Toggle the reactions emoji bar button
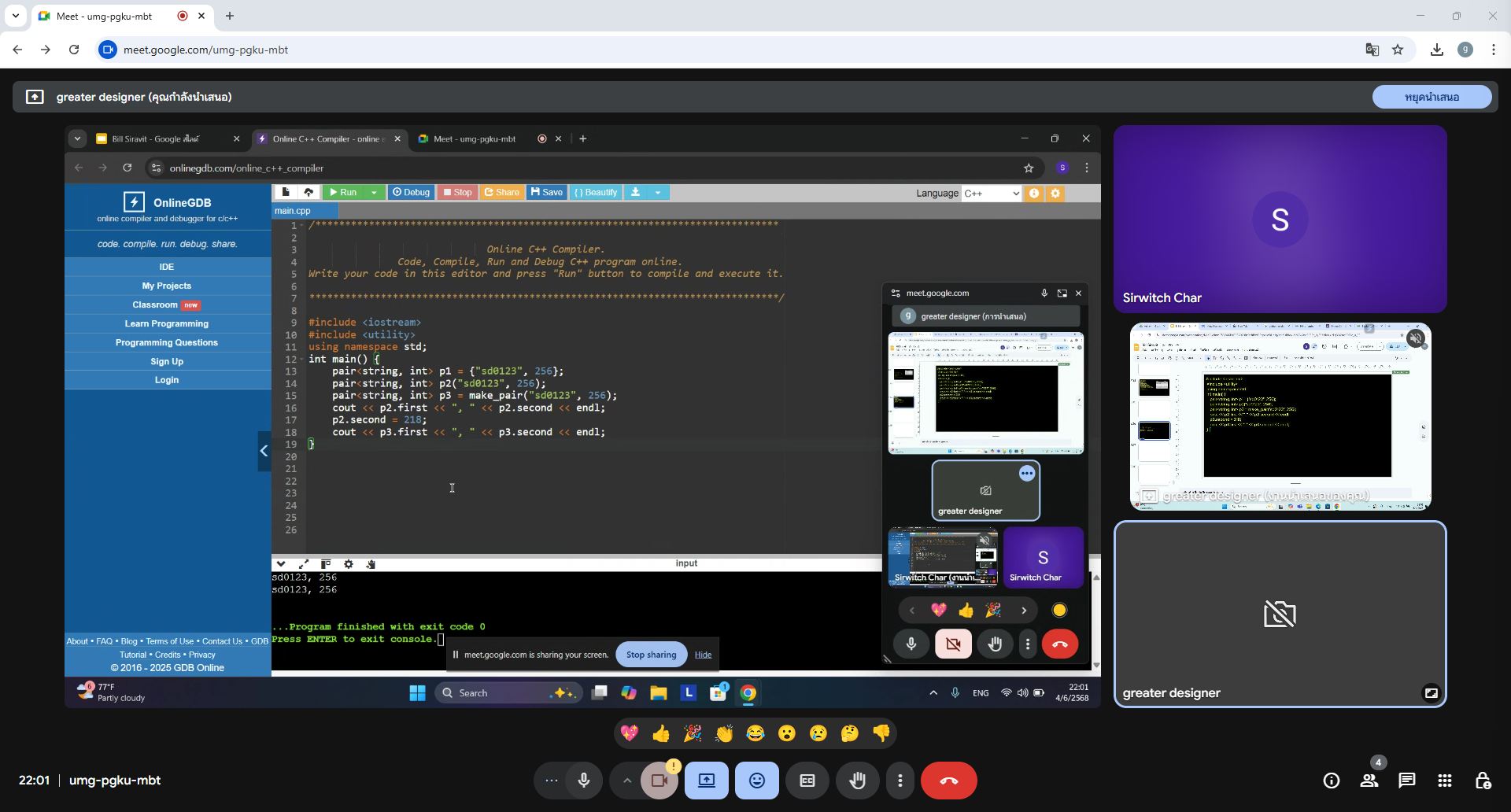1511x812 pixels. (757, 781)
